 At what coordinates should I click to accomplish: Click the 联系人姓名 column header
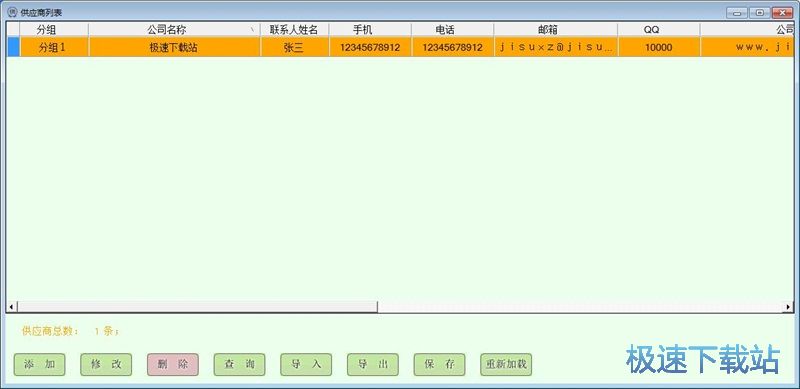click(x=294, y=30)
